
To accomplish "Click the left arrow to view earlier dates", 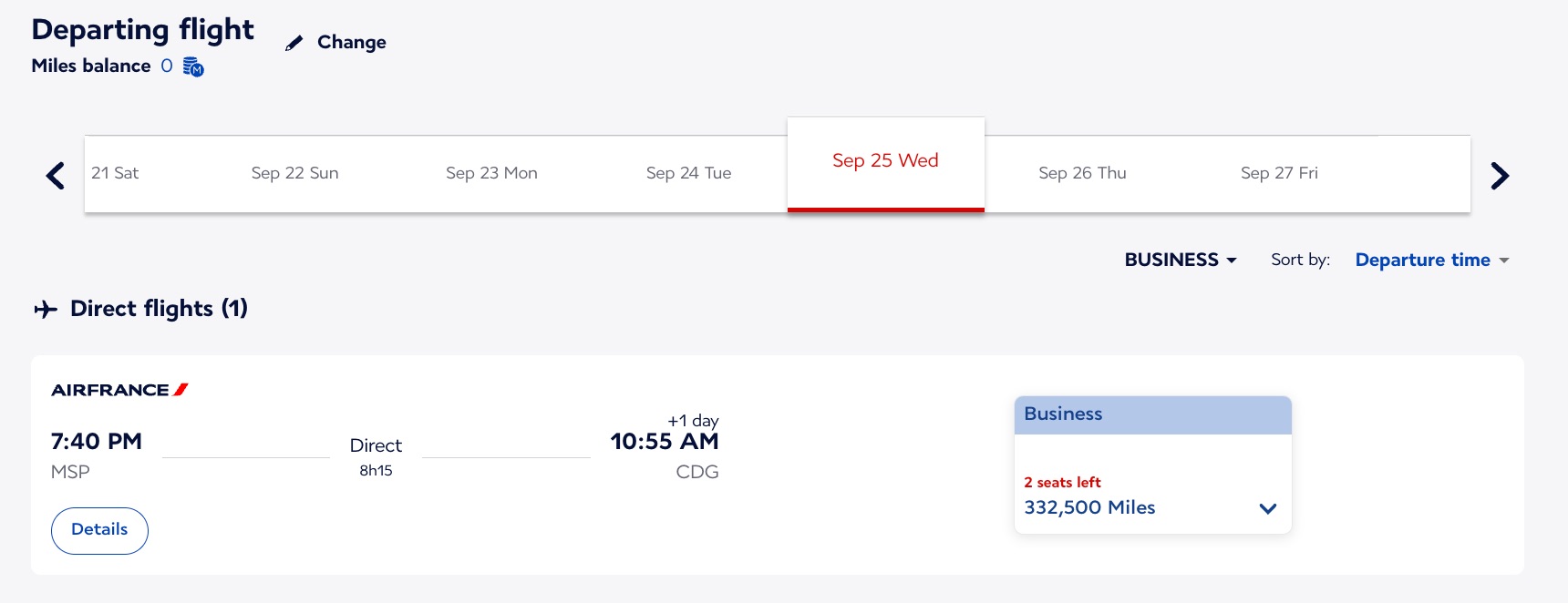I will coord(55,175).
